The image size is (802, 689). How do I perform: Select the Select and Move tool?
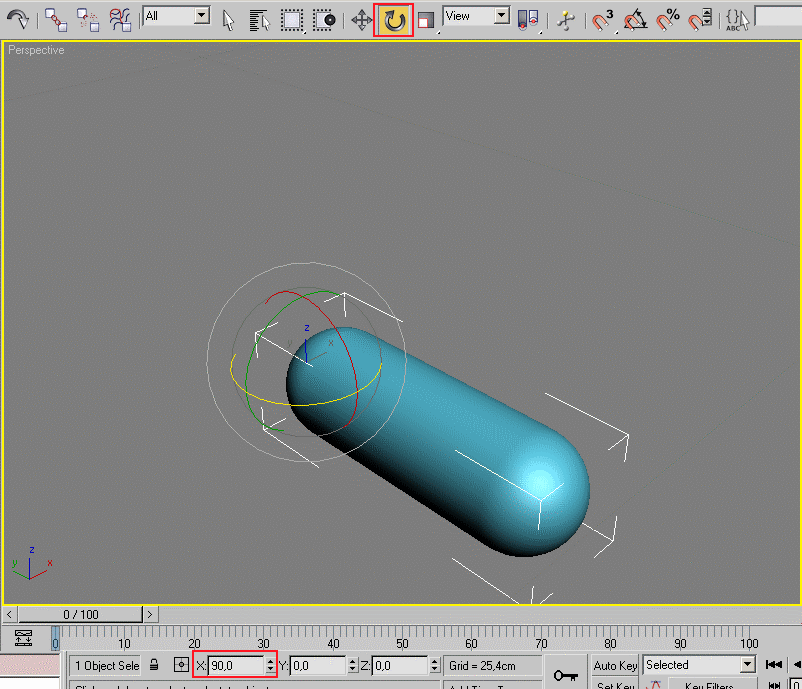point(362,20)
